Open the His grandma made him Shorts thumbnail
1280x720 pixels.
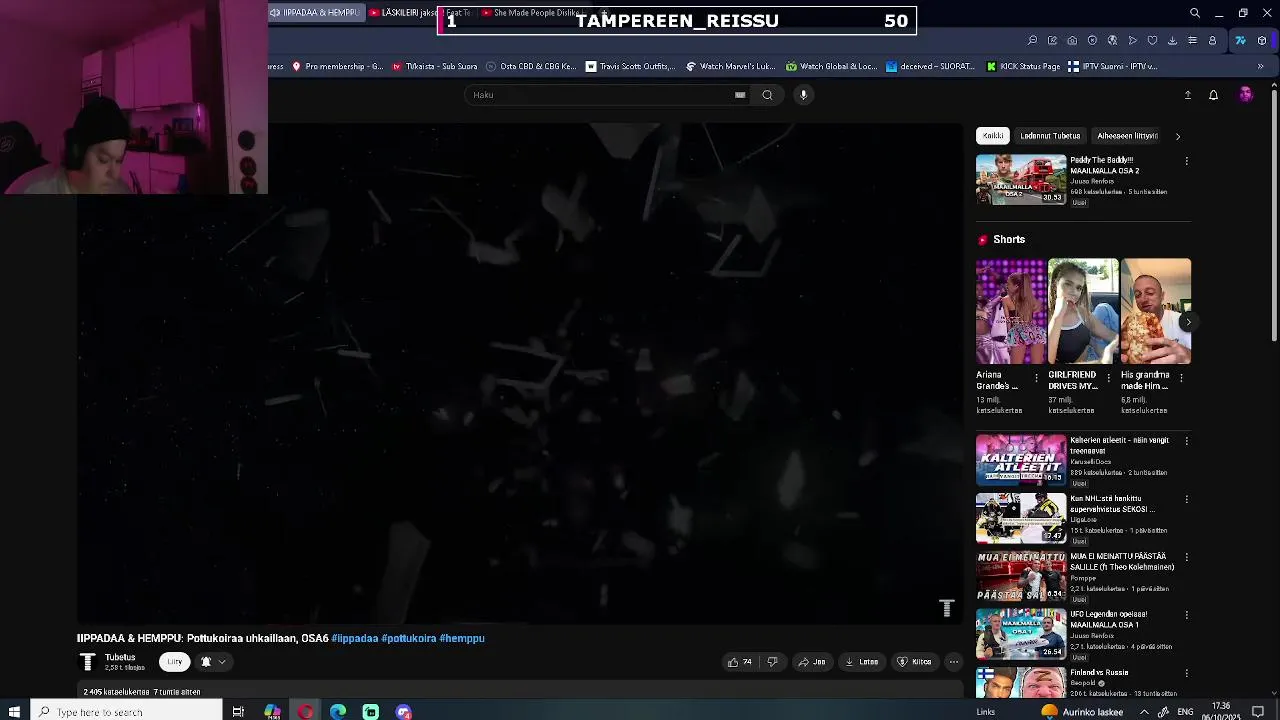click(x=1156, y=311)
